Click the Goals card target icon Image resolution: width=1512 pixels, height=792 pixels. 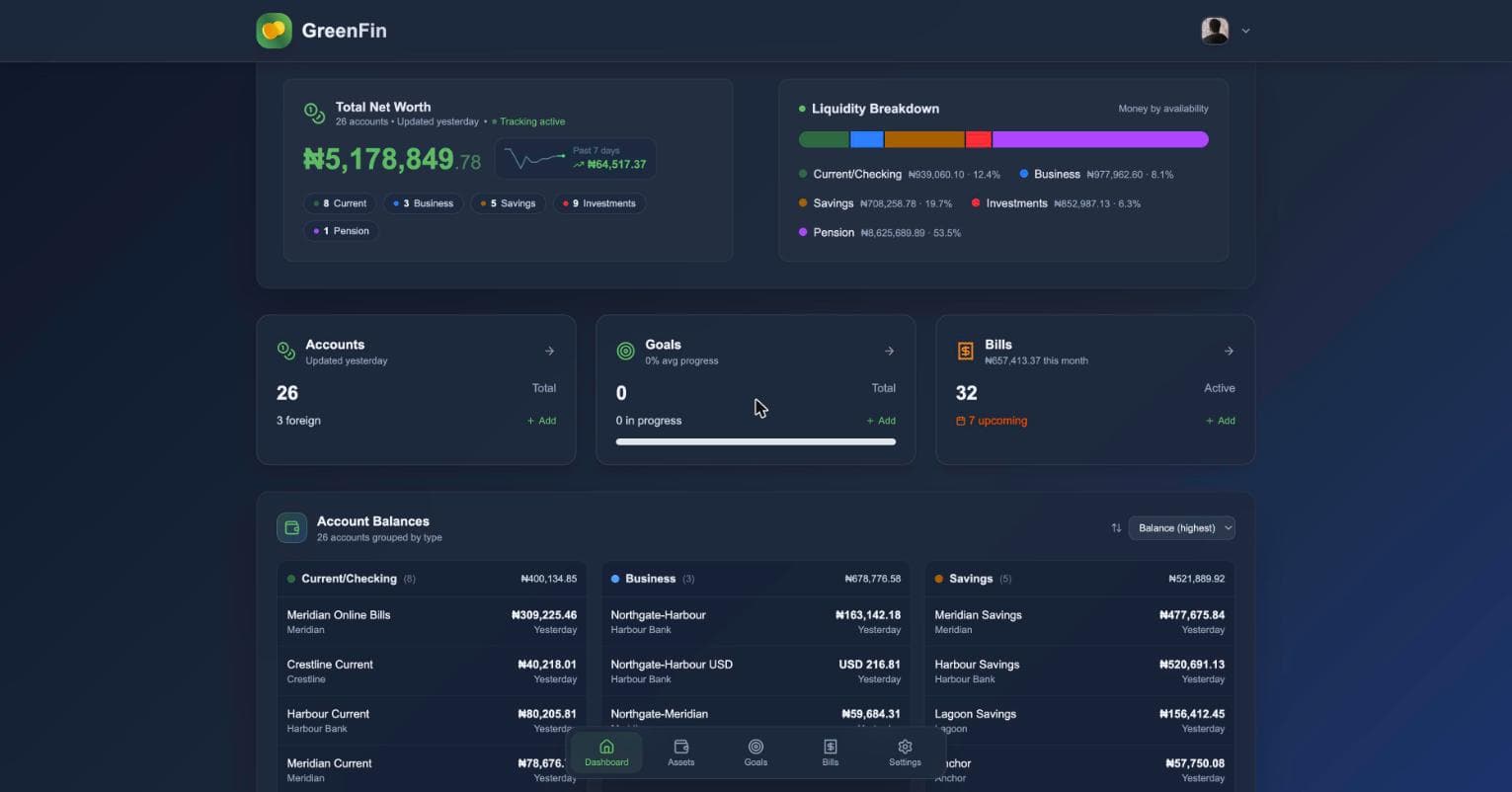click(x=625, y=351)
